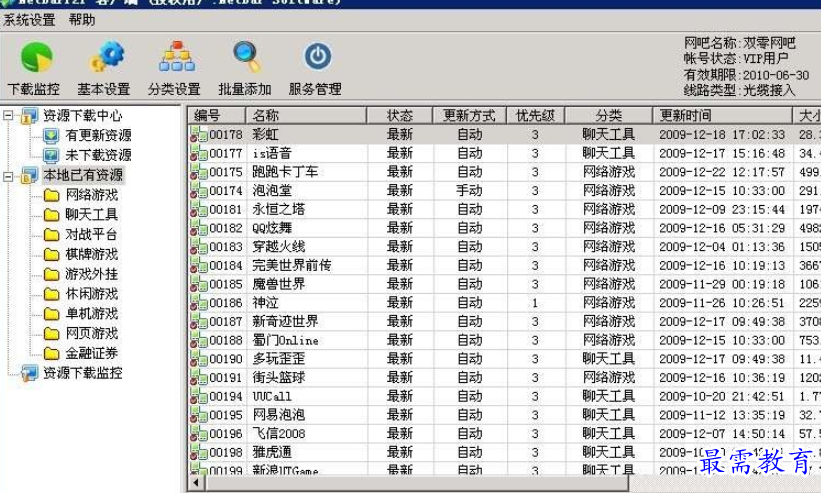This screenshot has height=493, width=821.
Task: Collapse the 资源下载中心 tree node
Action: (x=8, y=115)
